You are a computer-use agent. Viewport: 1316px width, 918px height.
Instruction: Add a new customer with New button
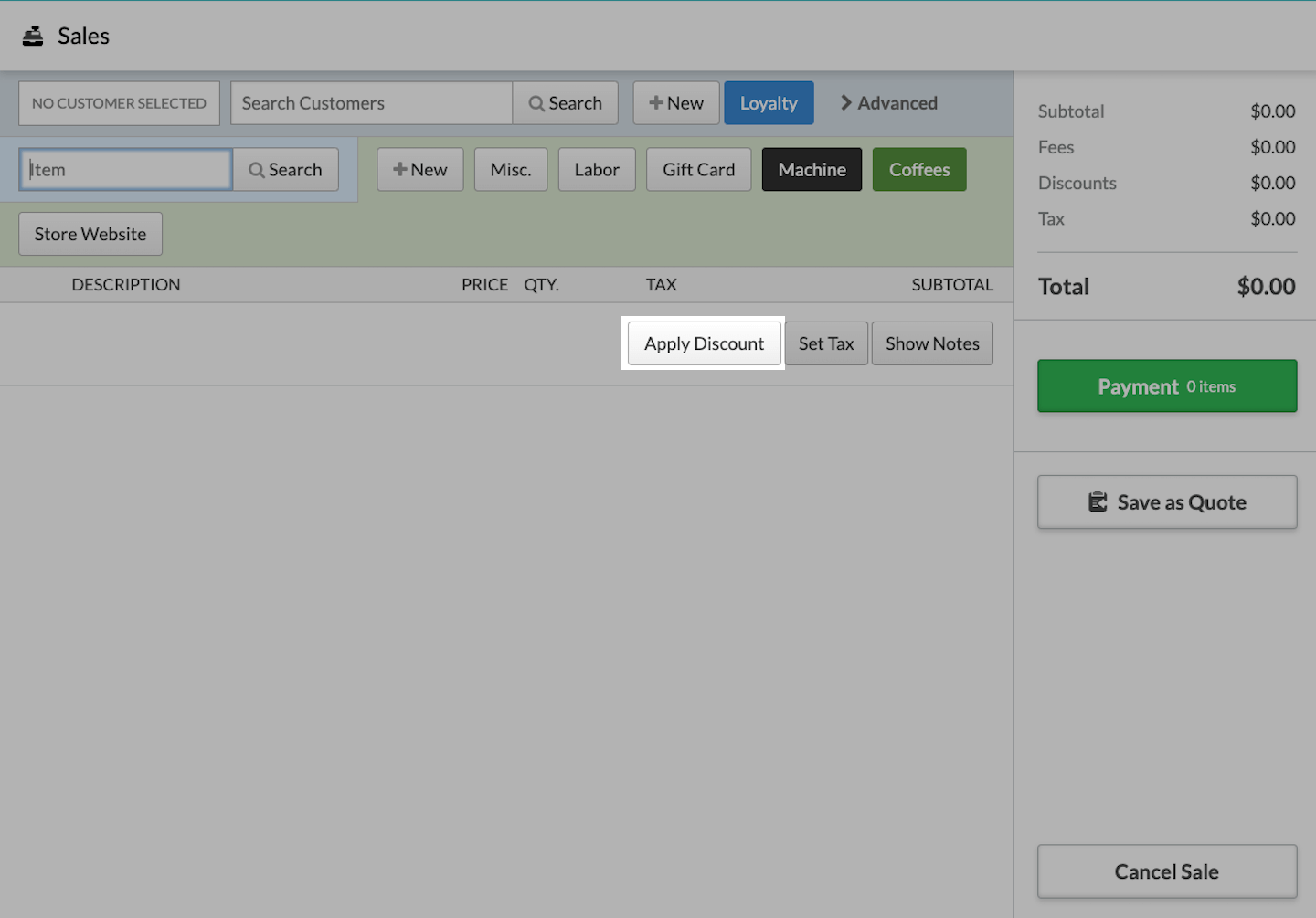point(676,103)
